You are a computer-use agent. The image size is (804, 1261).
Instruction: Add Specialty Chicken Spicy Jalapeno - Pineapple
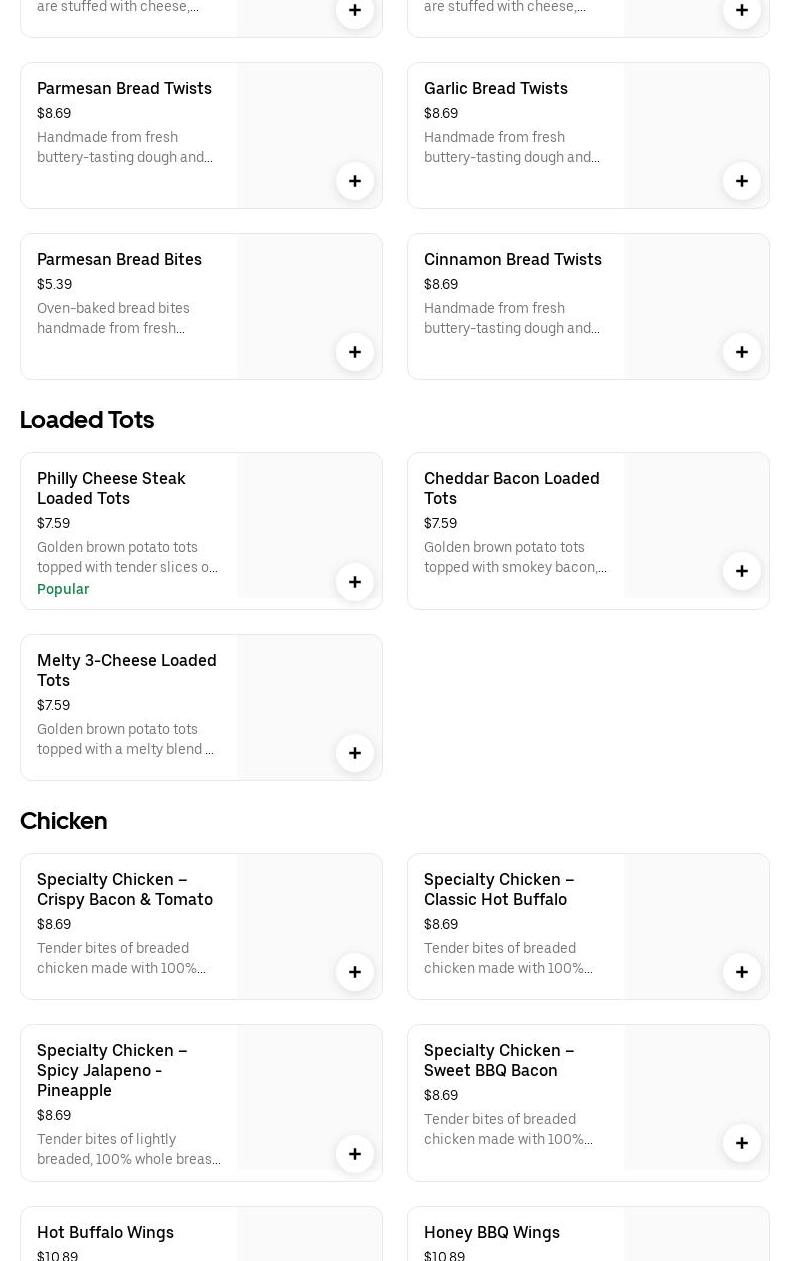pos(355,1154)
